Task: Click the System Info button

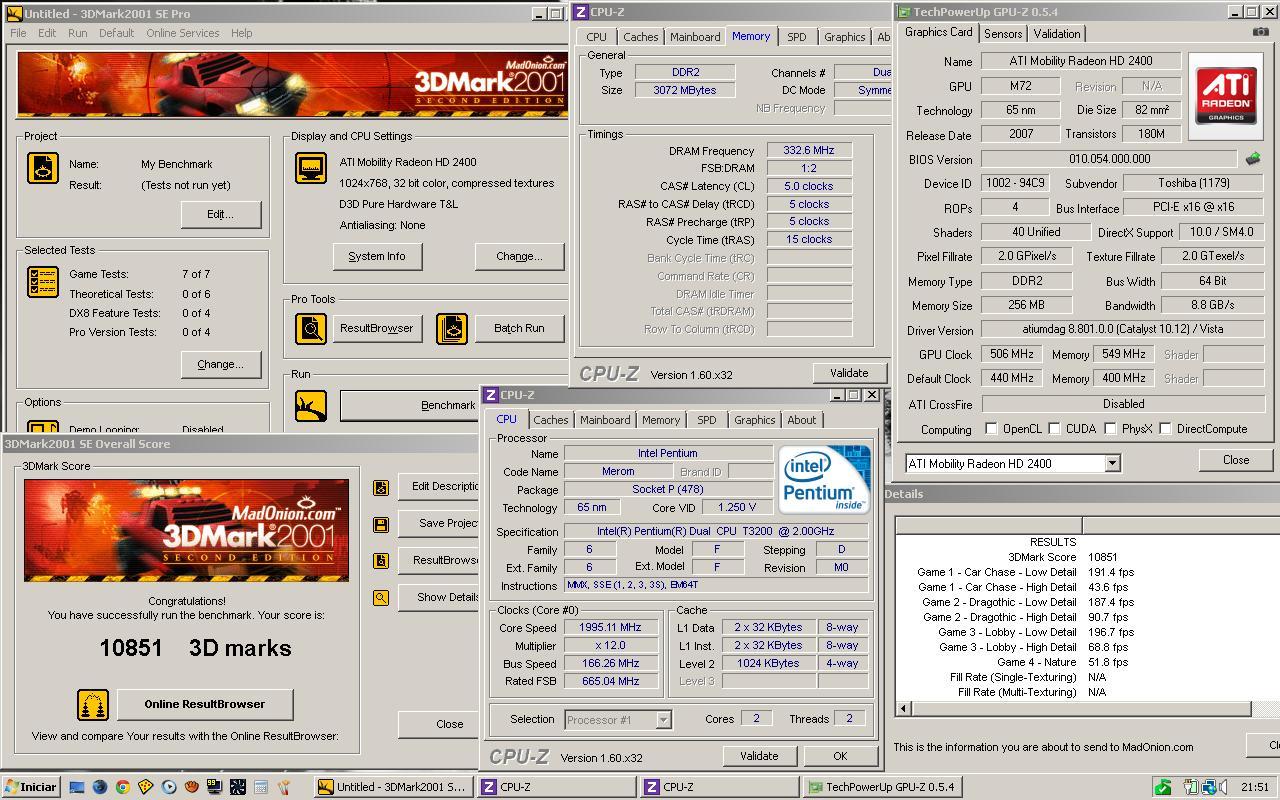Action: pos(377,256)
